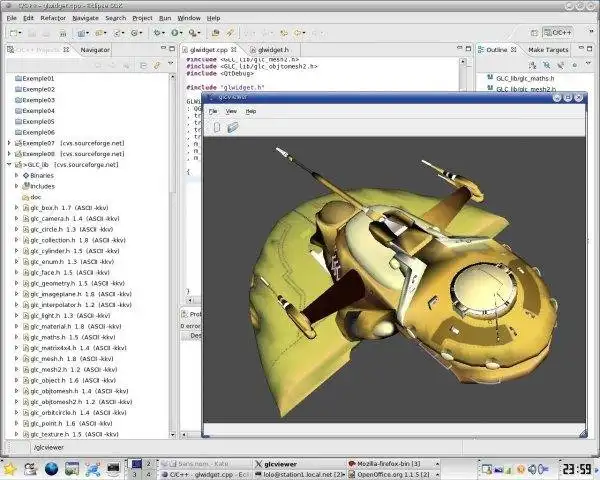Viewport: 600px width, 480px height.
Task: Switch to virtual desktop 4 in pager
Action: coord(148,473)
